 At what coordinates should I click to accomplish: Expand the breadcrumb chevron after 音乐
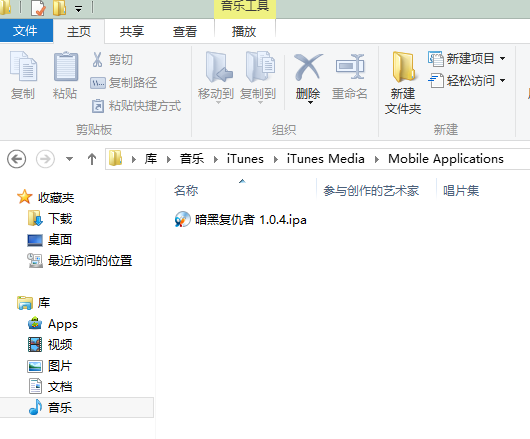click(216, 159)
